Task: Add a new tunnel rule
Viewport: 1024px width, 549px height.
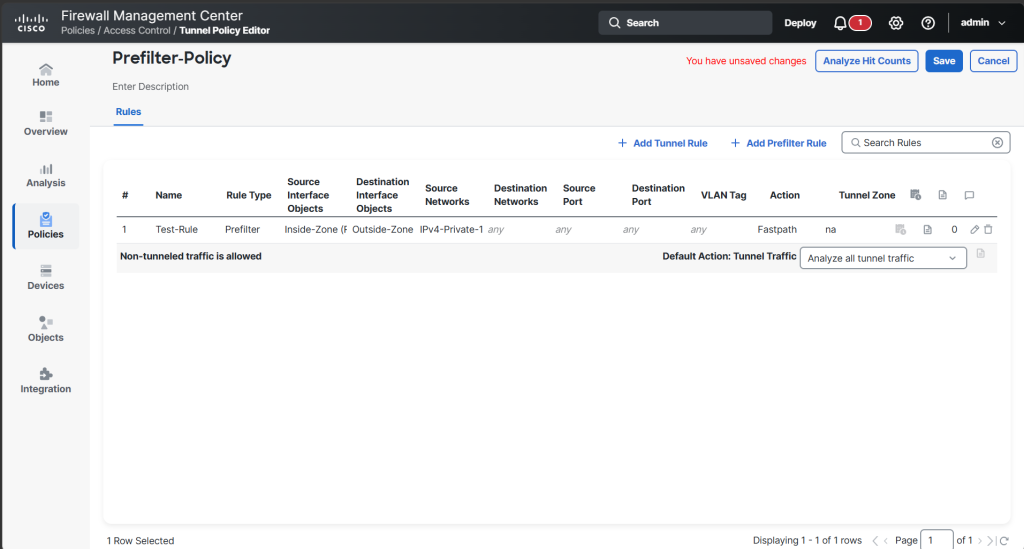Action: pos(662,143)
